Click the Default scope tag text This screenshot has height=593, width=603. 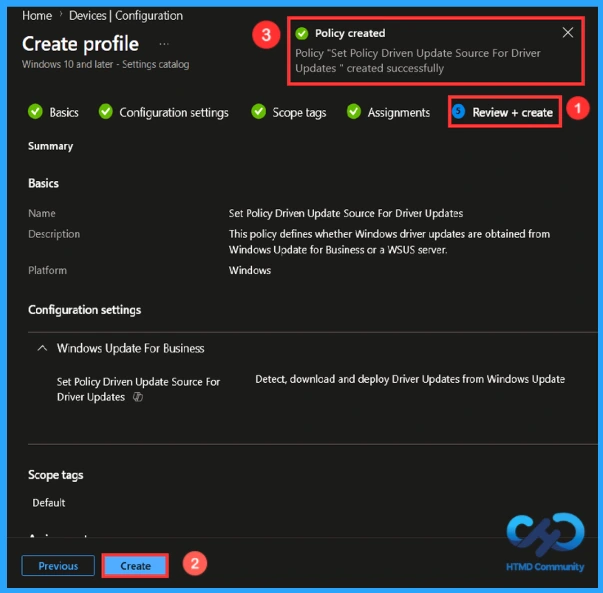pos(48,503)
